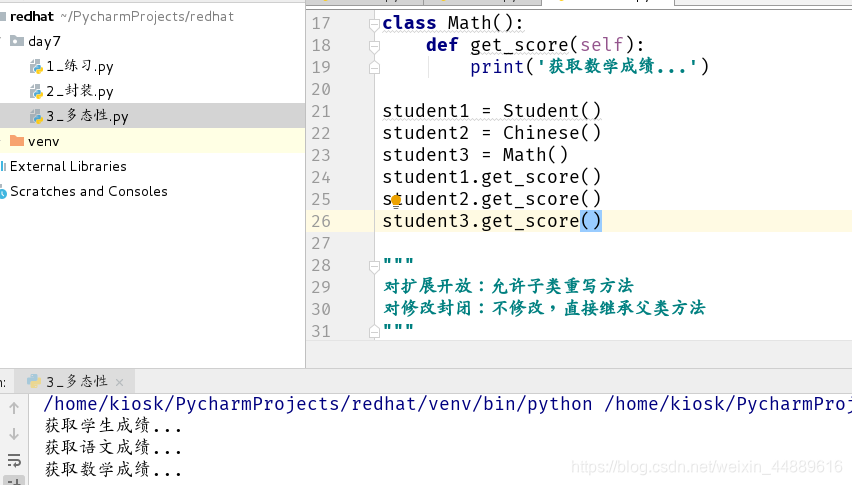This screenshot has height=485, width=852.
Task: Click fold end marker on line 19
Action: point(374,68)
